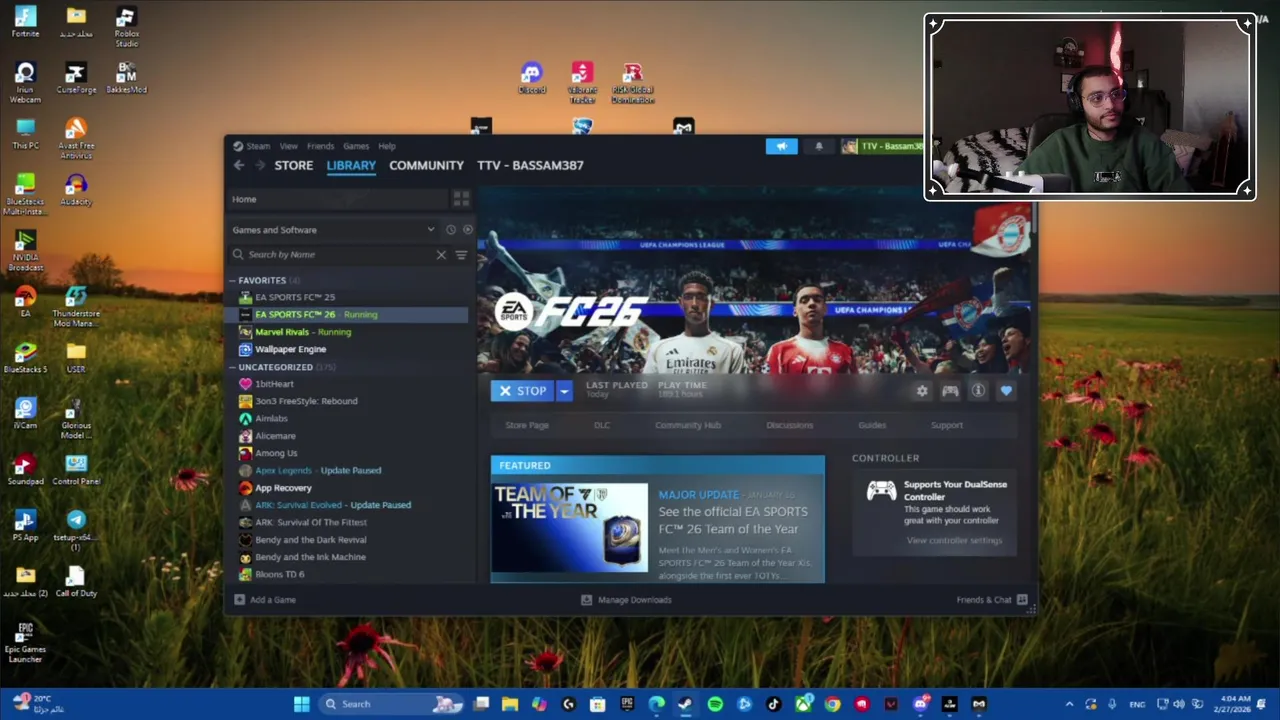Image resolution: width=1280 pixels, height=720 pixels.
Task: Click Manage Downloads
Action: (x=626, y=600)
